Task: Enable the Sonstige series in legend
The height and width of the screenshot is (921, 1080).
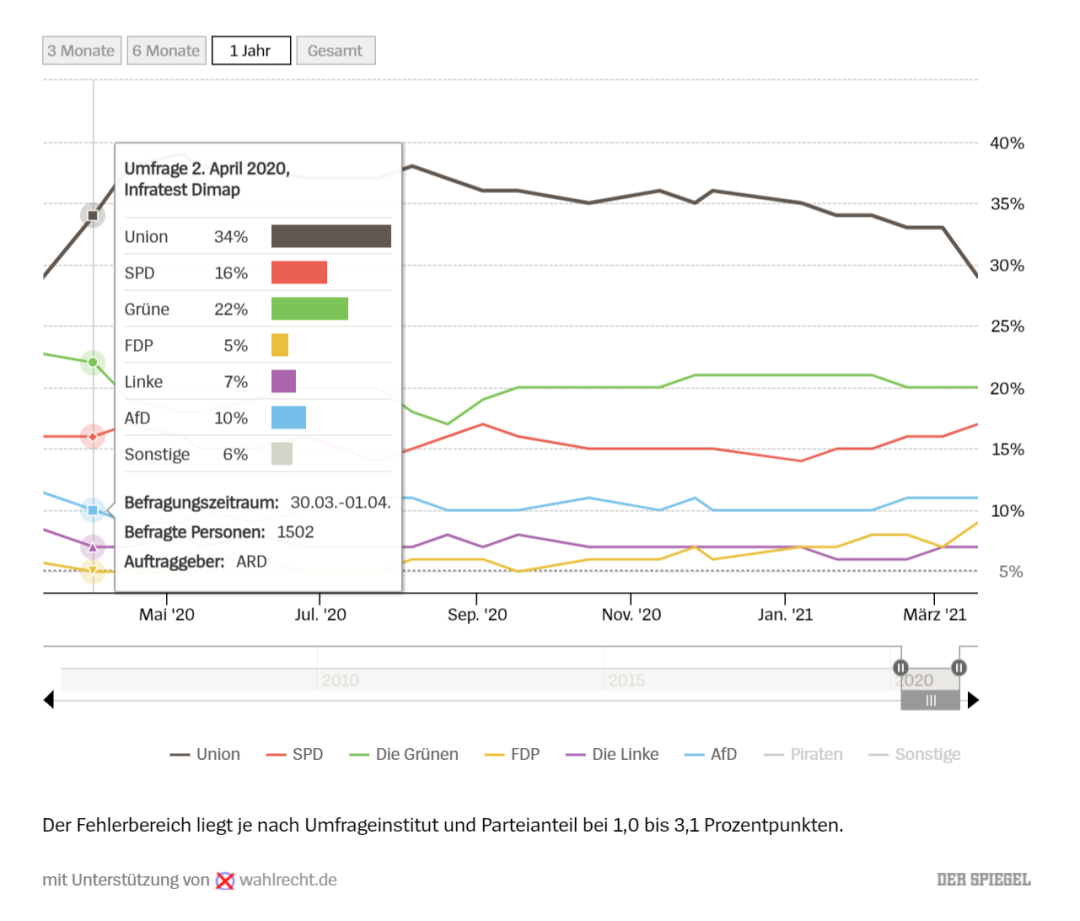Action: pyautogui.click(x=914, y=754)
